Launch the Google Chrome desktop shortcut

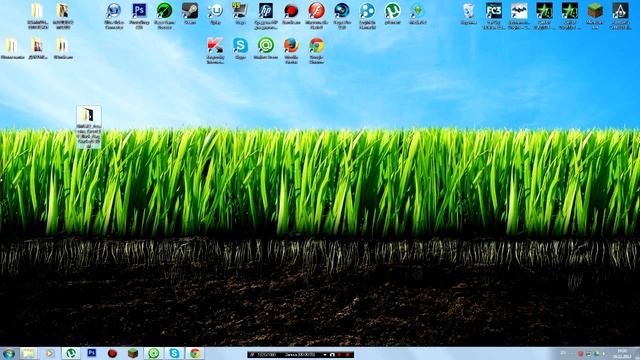click(x=316, y=46)
